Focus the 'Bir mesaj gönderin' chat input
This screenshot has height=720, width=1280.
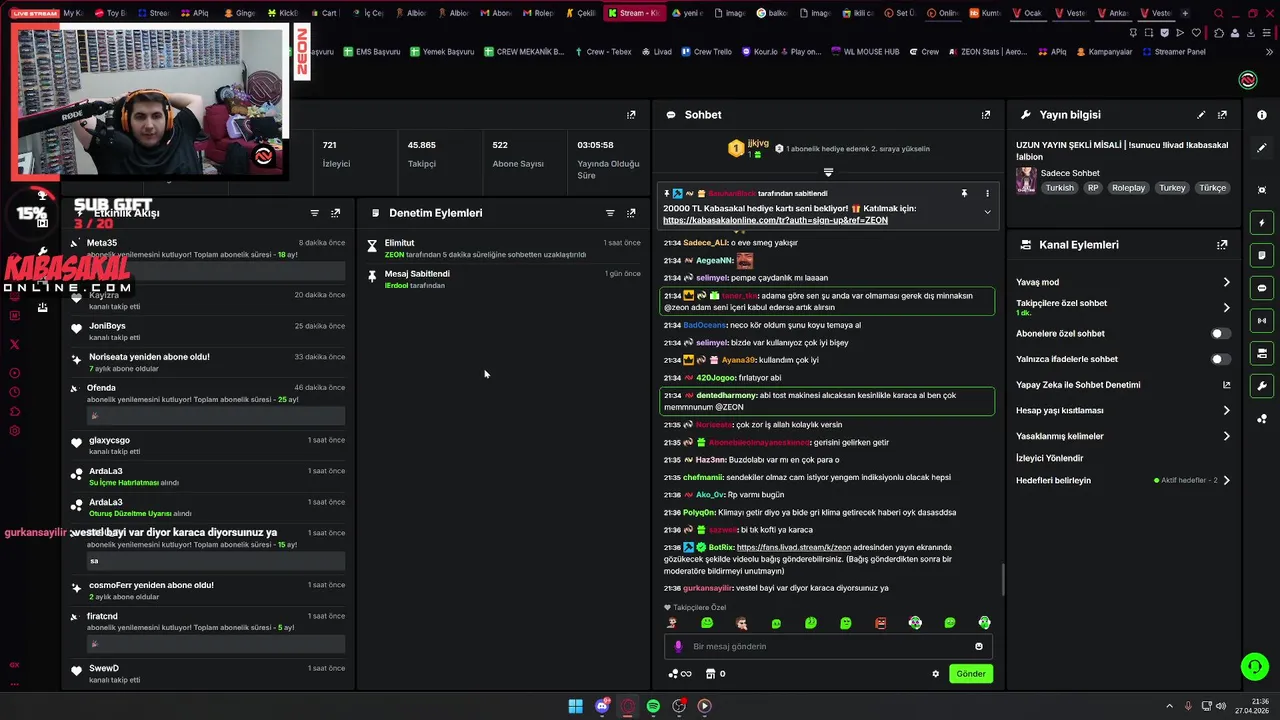(828, 646)
